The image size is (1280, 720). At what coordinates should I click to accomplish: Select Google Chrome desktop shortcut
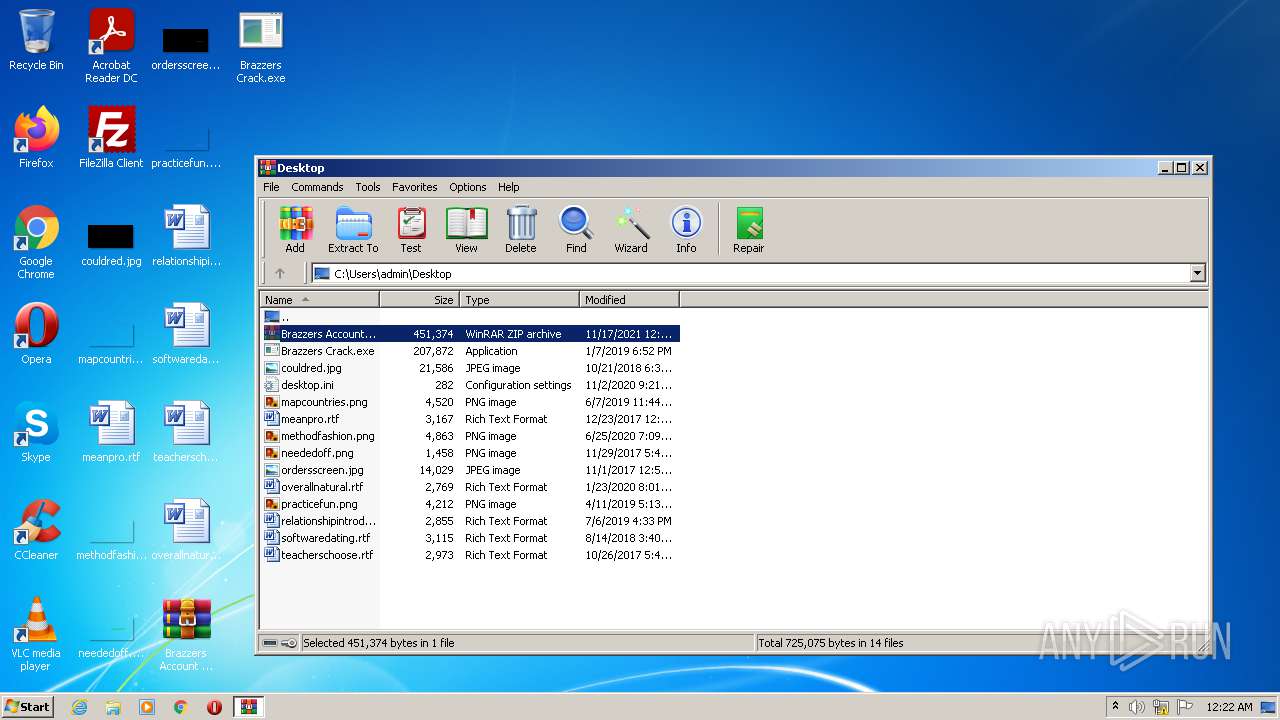[36, 242]
